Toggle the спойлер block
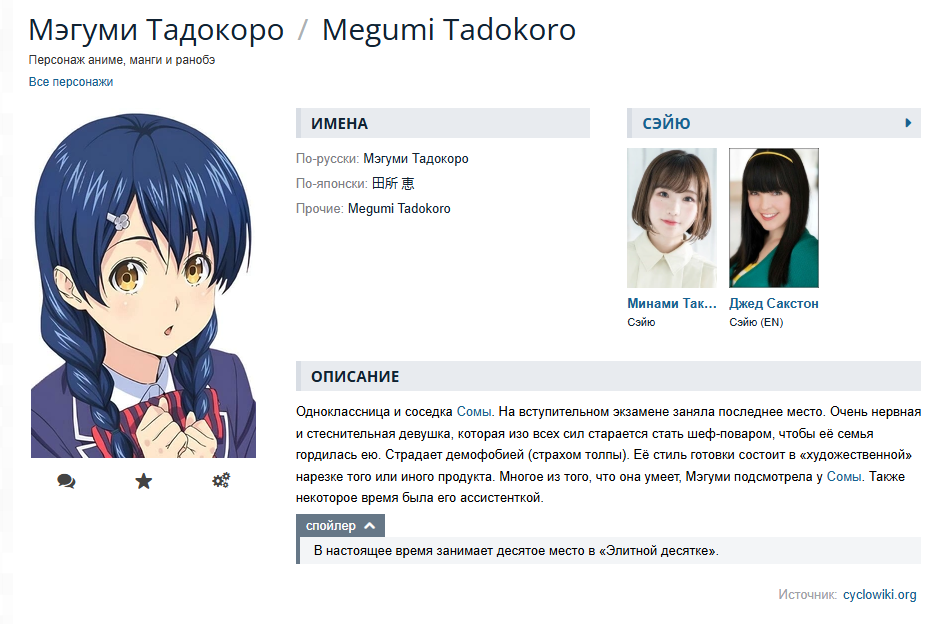 [x=340, y=526]
